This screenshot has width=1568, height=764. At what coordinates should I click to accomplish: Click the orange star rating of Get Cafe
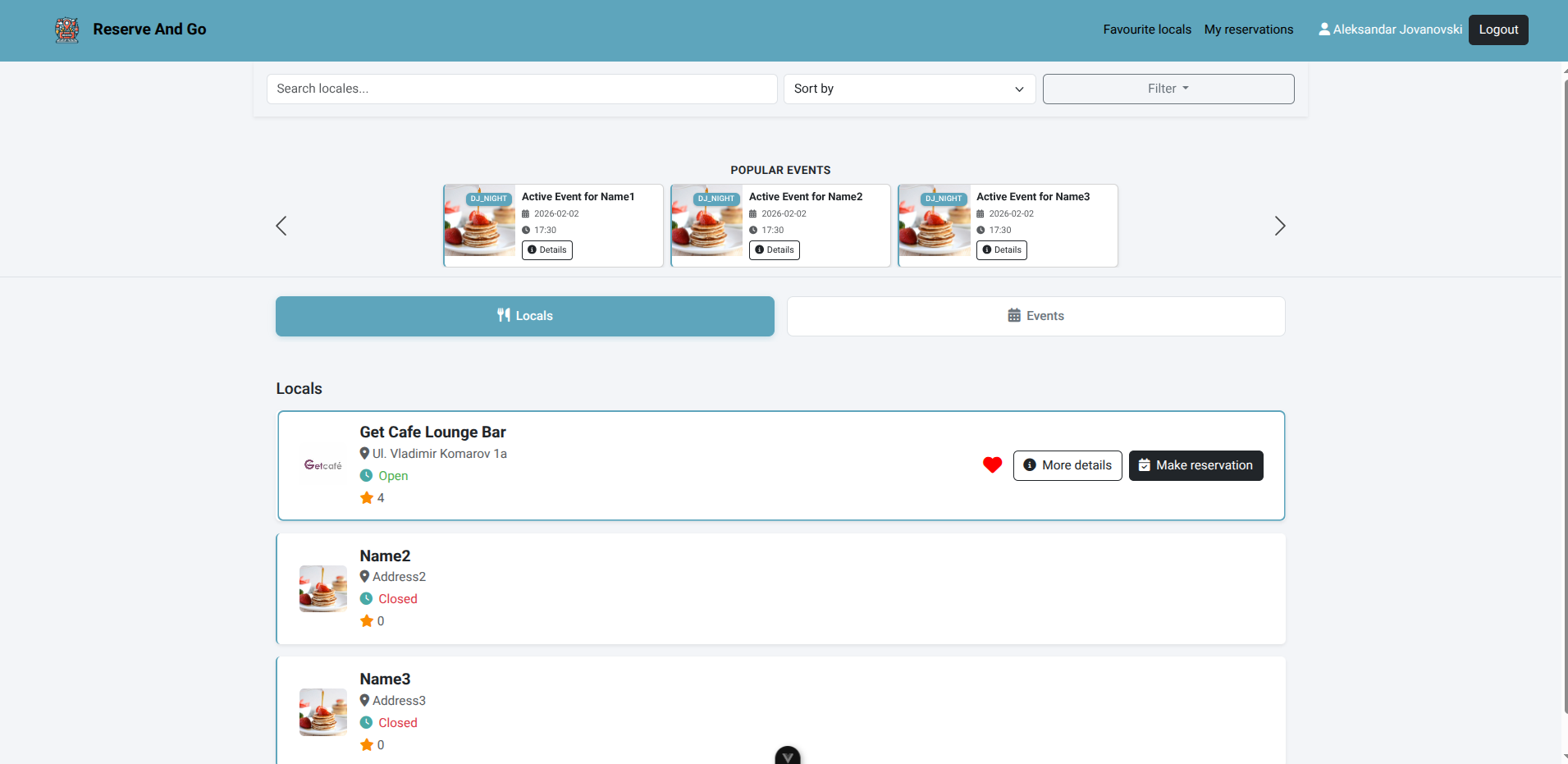coord(367,498)
